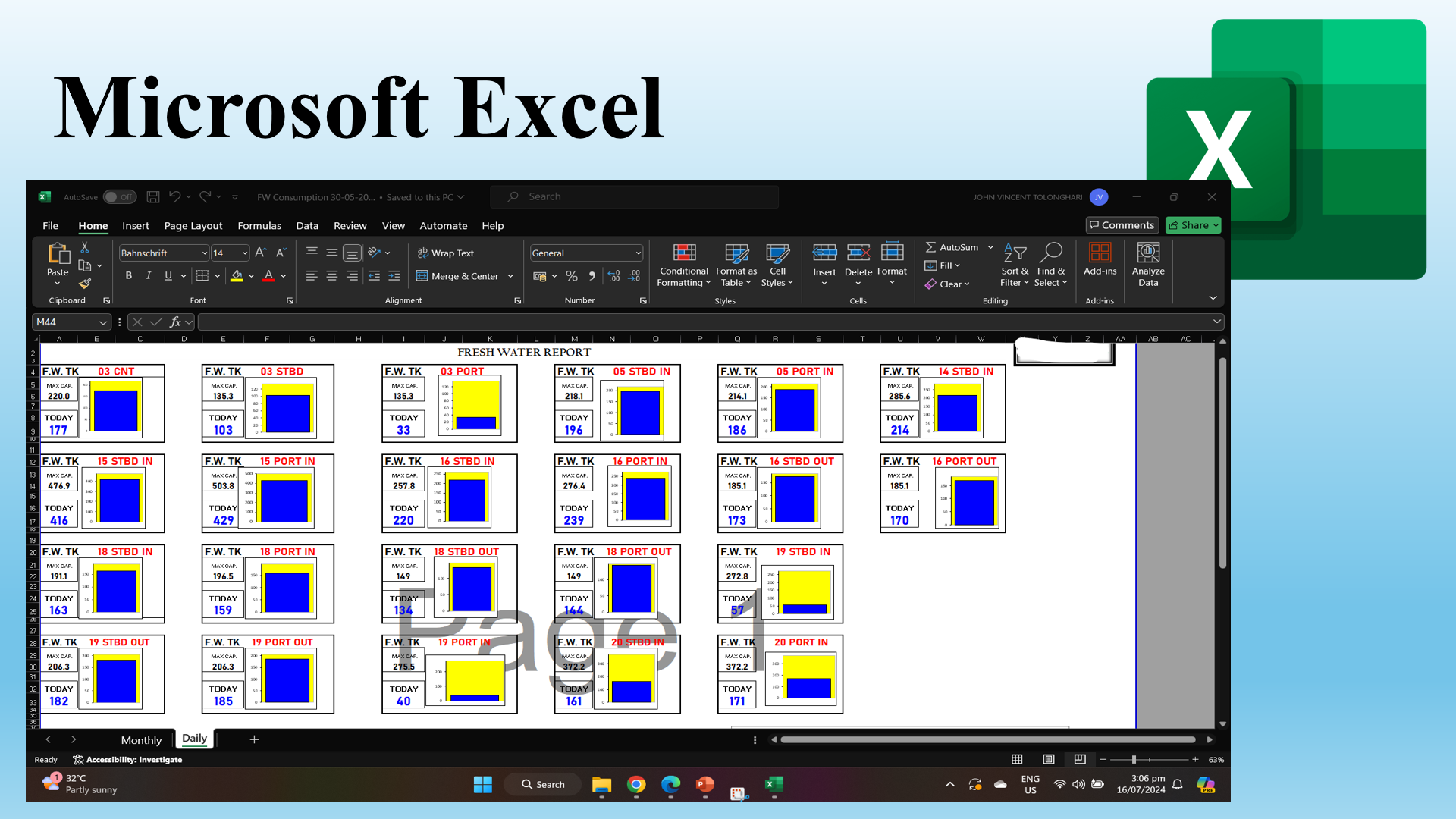Open the Name Box dropdown arrow
The image size is (1456, 819).
click(103, 322)
